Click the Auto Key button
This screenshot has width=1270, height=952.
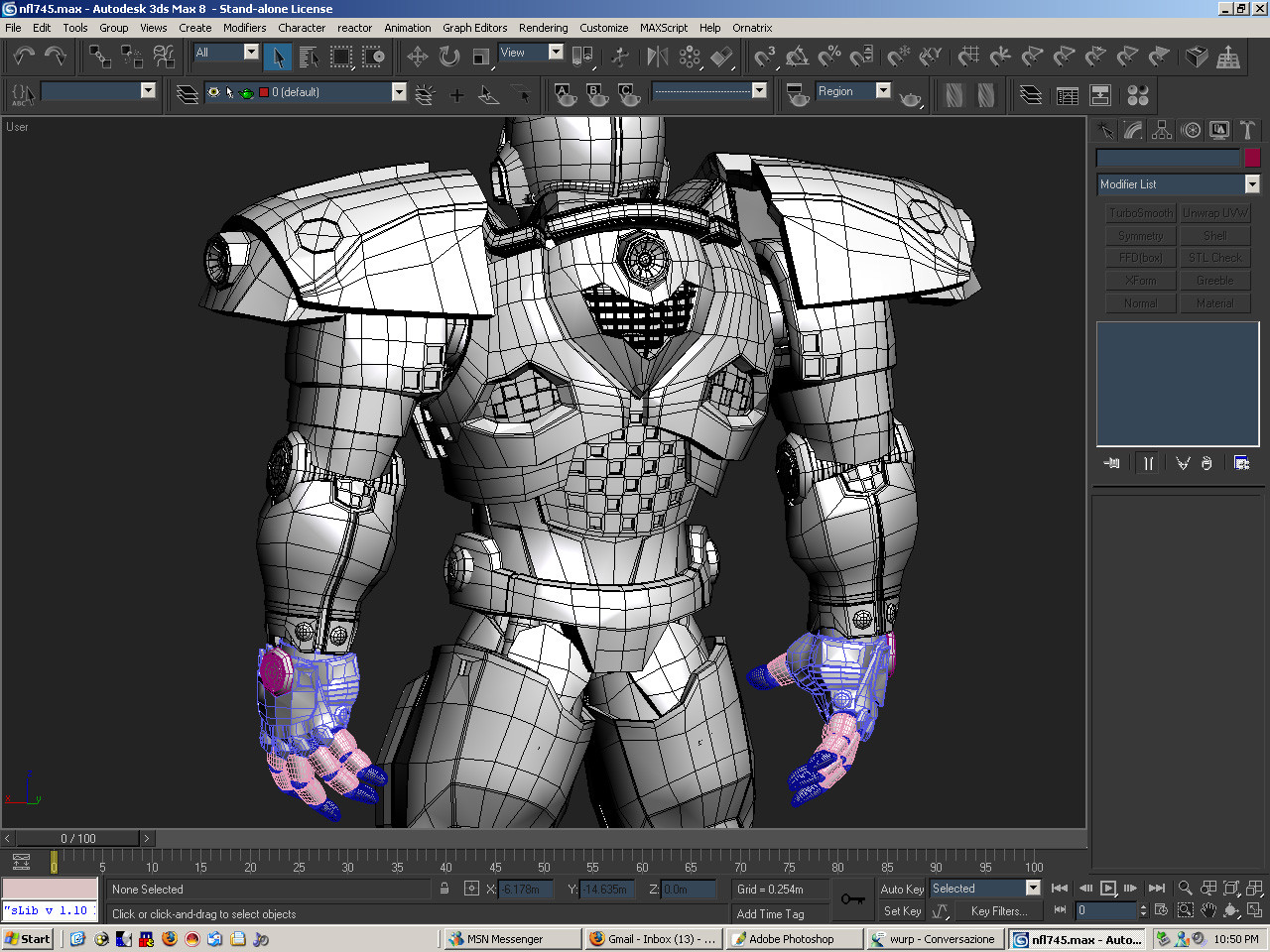[x=902, y=890]
